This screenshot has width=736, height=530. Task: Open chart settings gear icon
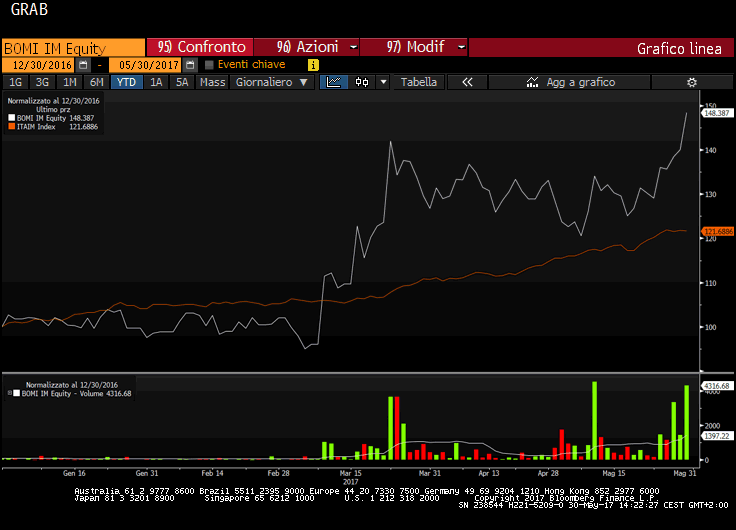point(690,82)
